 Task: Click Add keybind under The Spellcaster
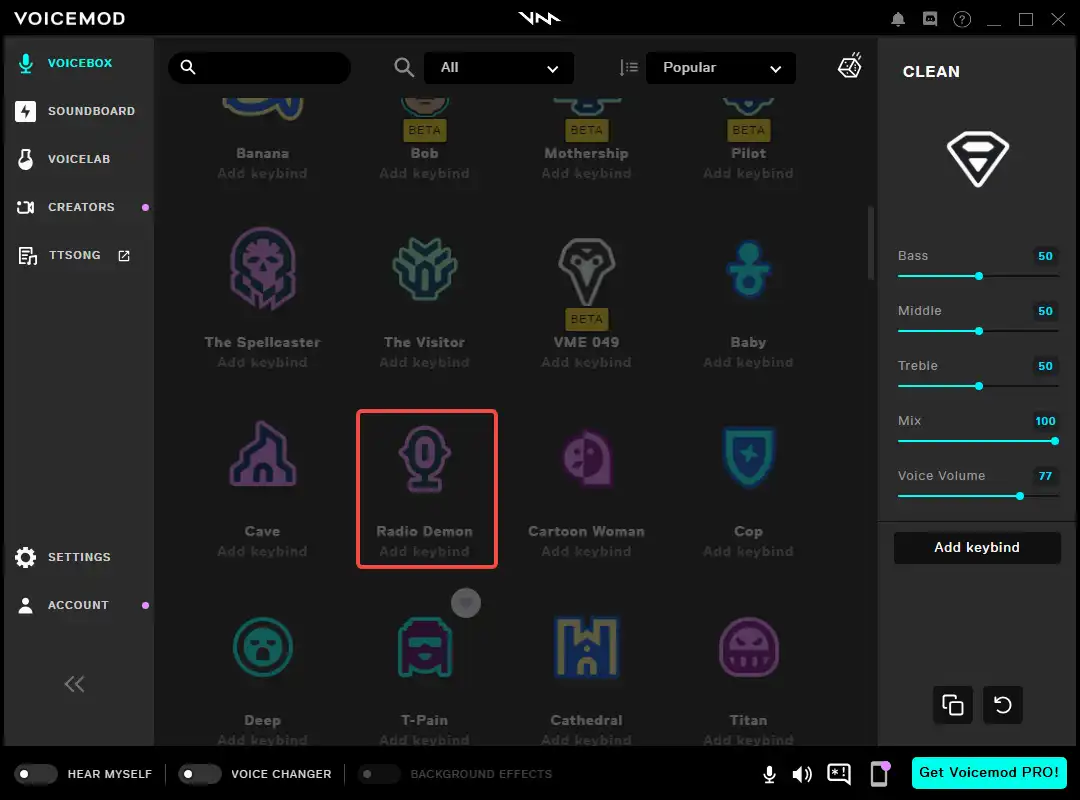(x=262, y=362)
